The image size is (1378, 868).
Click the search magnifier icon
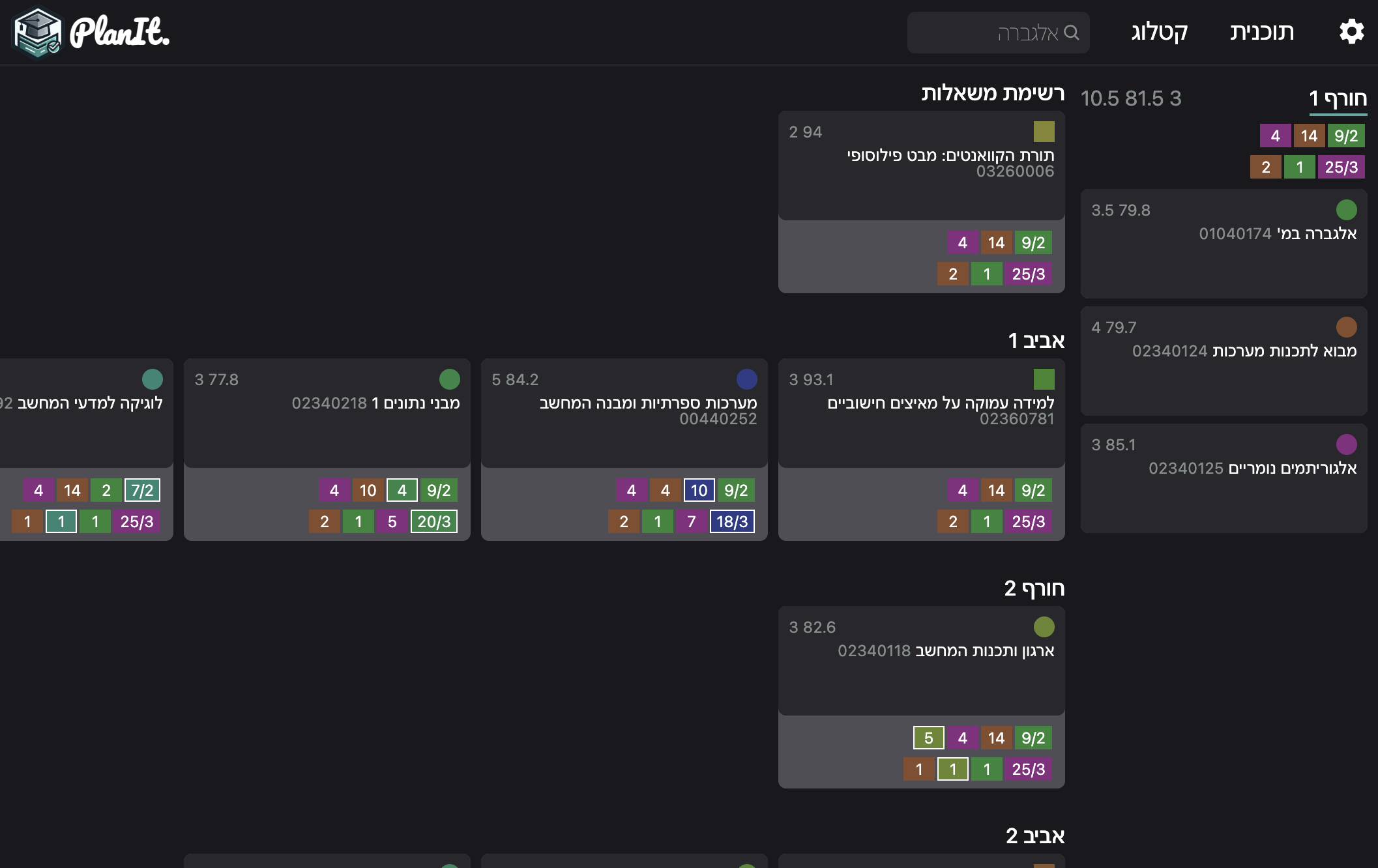pos(1072,32)
